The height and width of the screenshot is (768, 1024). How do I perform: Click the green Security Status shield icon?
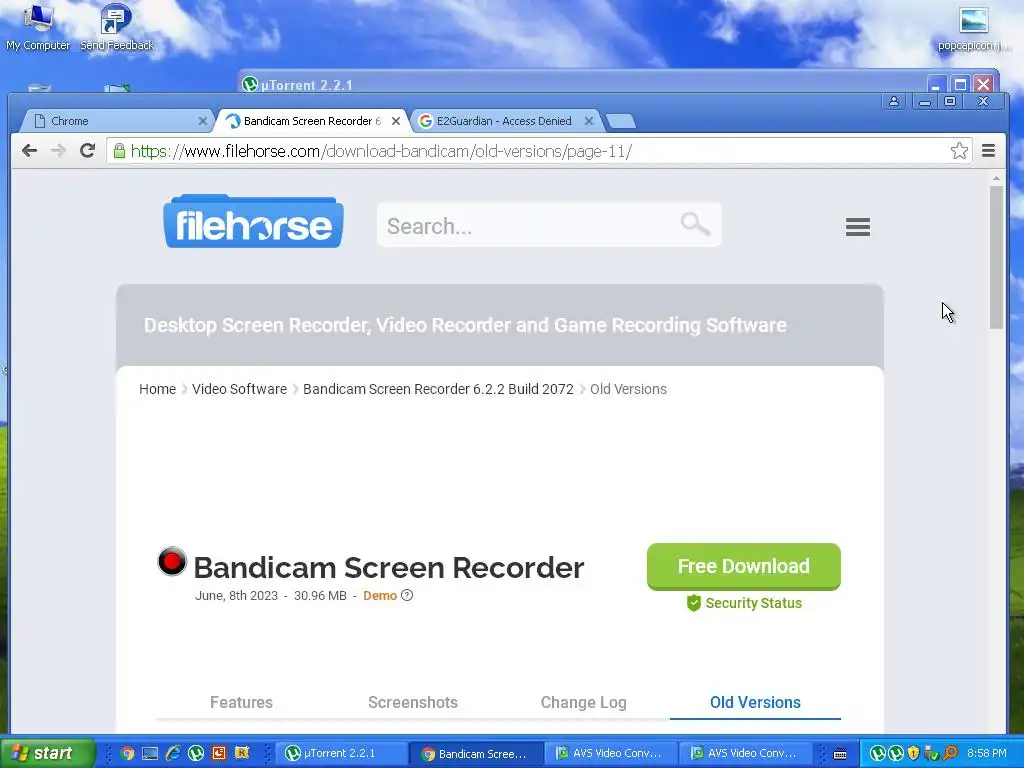tap(694, 603)
